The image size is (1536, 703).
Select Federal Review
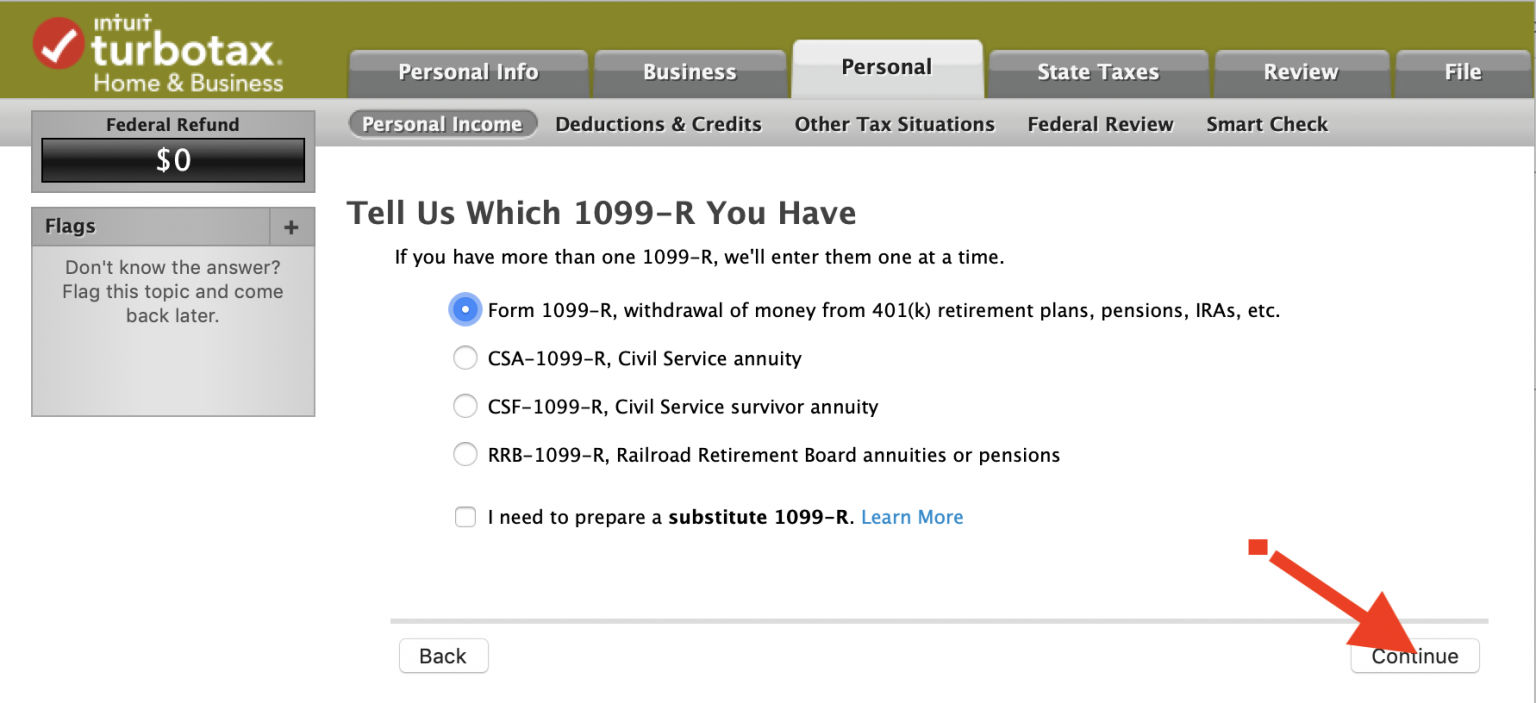point(1100,123)
